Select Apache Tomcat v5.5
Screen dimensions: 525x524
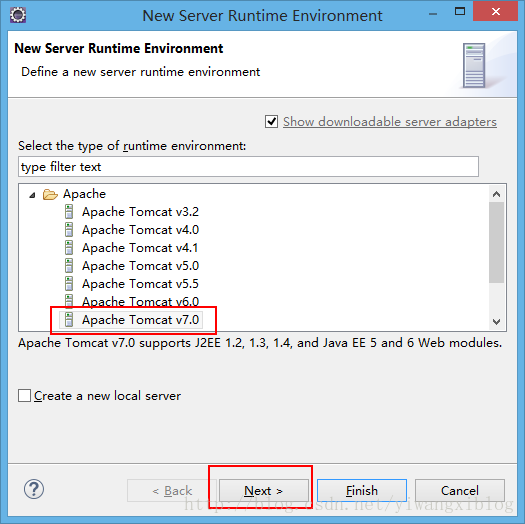pyautogui.click(x=140, y=284)
